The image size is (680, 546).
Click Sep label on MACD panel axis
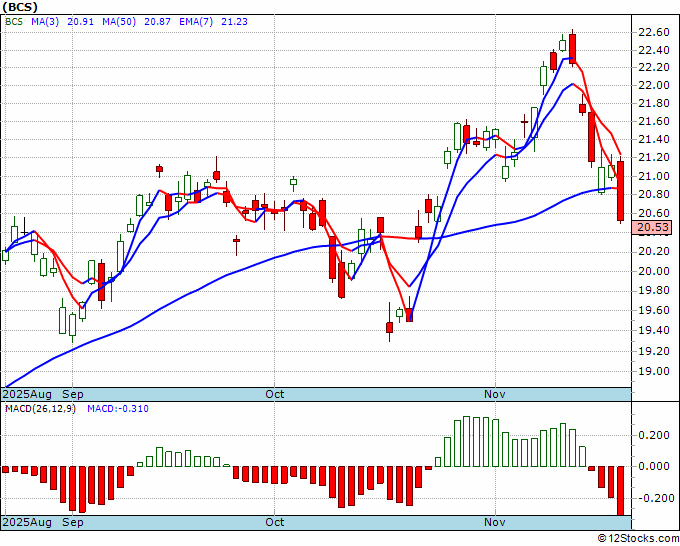pyautogui.click(x=72, y=522)
